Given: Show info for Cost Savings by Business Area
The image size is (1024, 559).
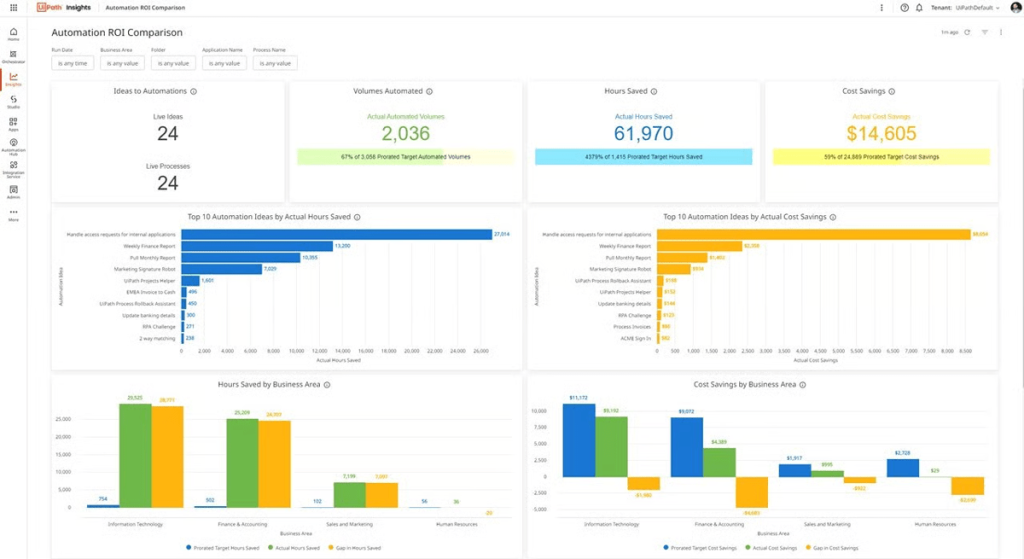Looking at the screenshot, I should point(803,385).
